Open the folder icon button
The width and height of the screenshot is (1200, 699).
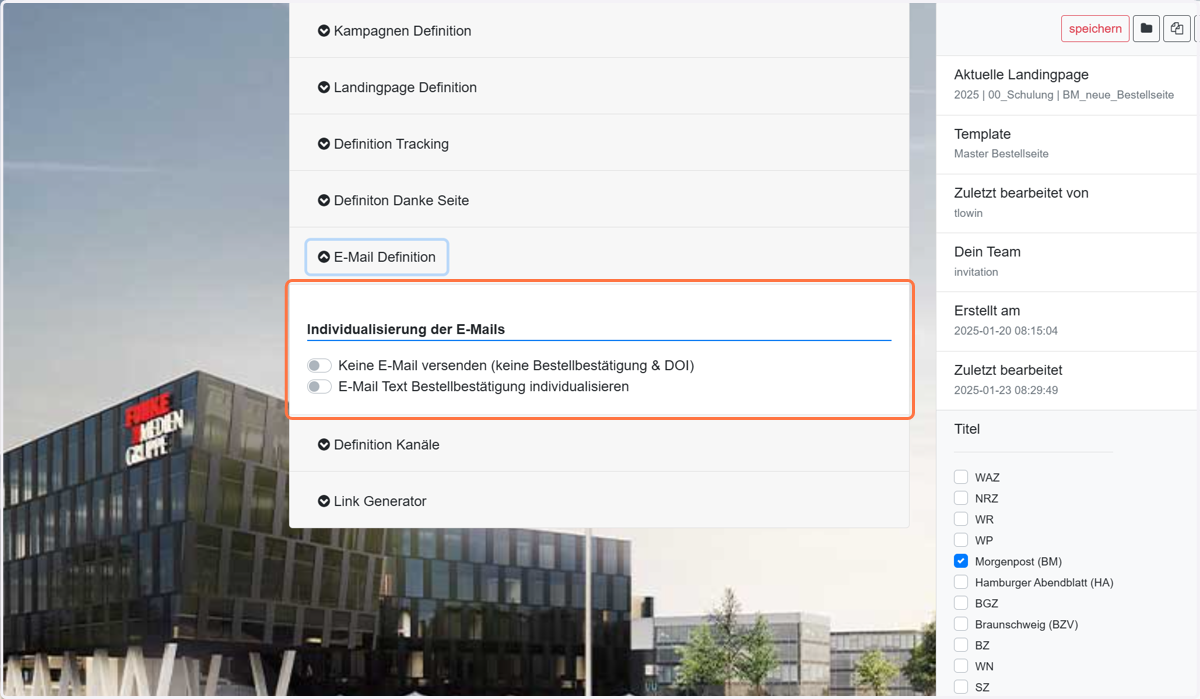[x=1146, y=29]
